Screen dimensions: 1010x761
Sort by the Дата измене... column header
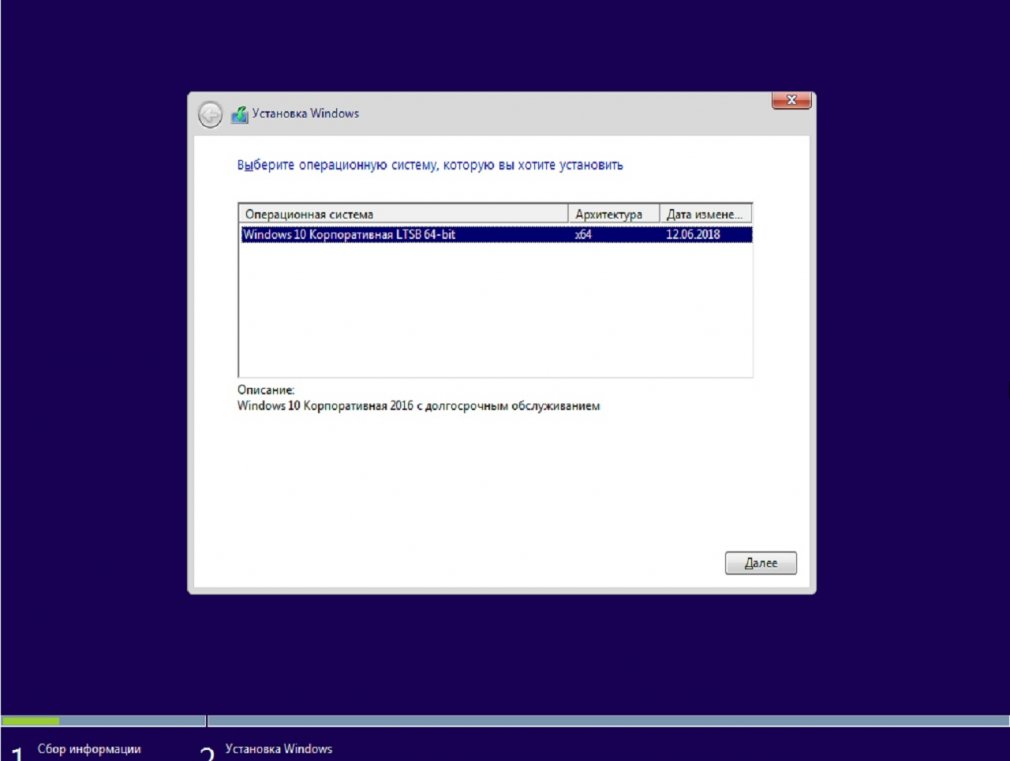point(706,214)
